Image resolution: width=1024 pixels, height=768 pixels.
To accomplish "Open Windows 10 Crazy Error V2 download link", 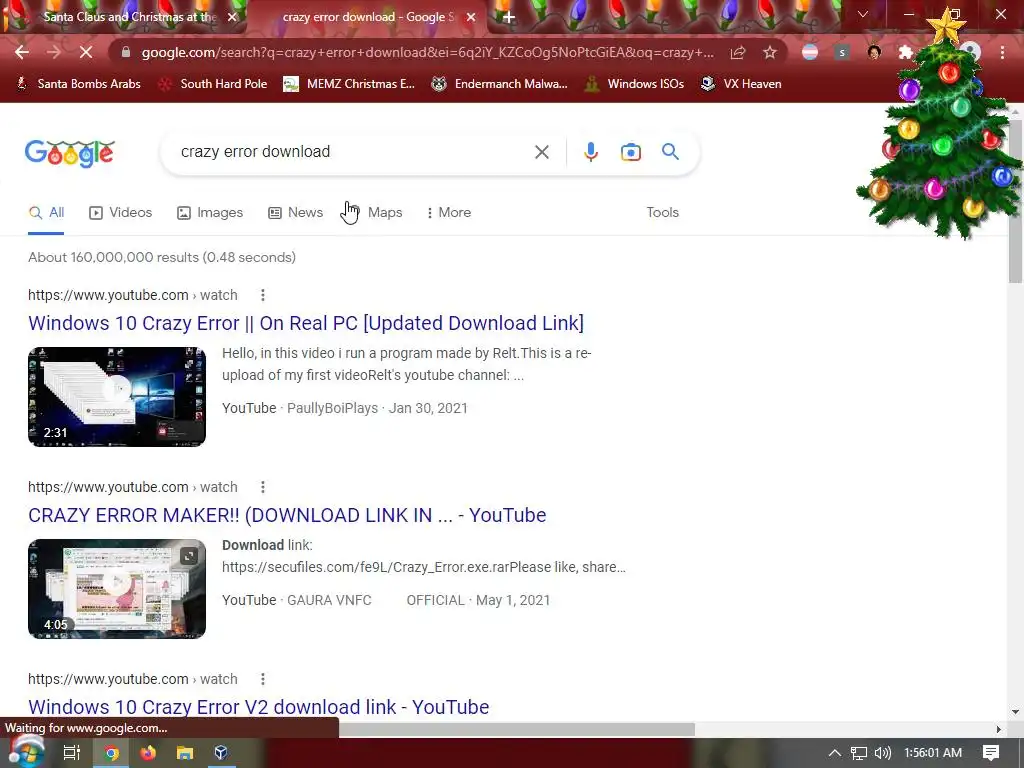I will [259, 707].
